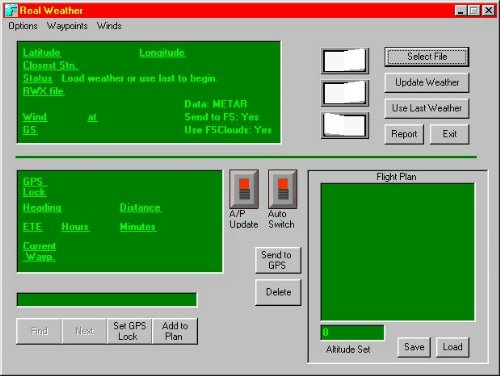Screen dimensions: 500x376
Task: Minimize the Real Weather window
Action: 461,10
